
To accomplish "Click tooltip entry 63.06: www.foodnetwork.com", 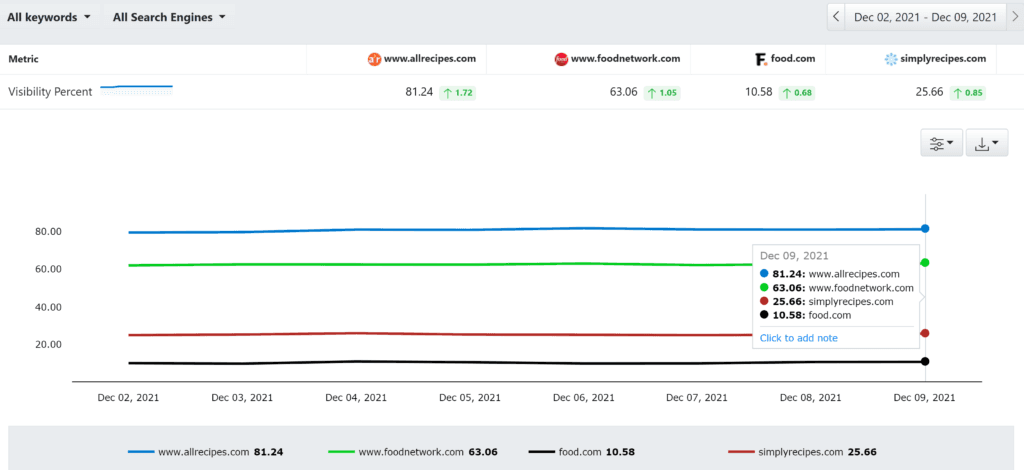I will pyautogui.click(x=837, y=287).
